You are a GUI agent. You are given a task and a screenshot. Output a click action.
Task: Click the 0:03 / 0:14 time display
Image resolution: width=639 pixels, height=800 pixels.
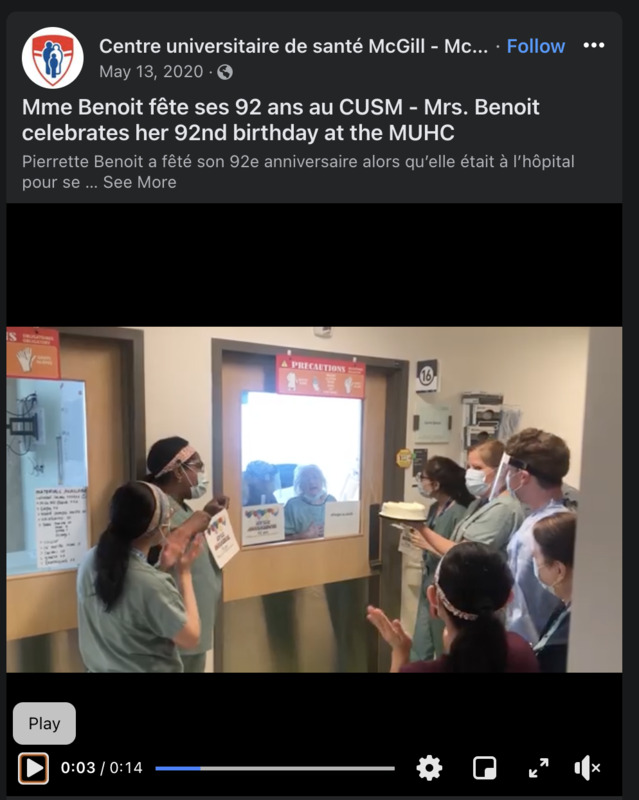click(102, 768)
